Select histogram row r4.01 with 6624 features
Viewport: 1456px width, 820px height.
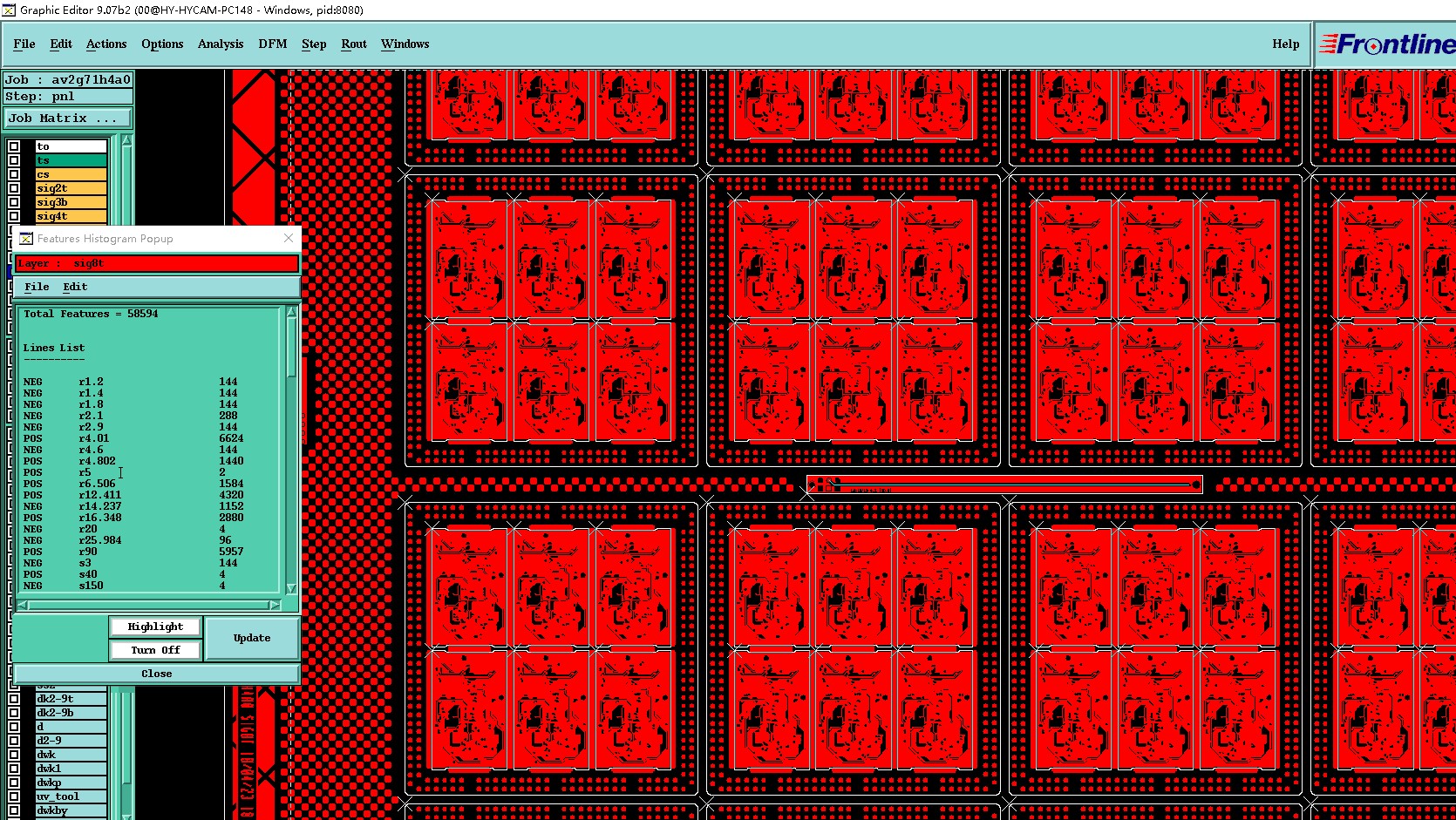[x=133, y=438]
